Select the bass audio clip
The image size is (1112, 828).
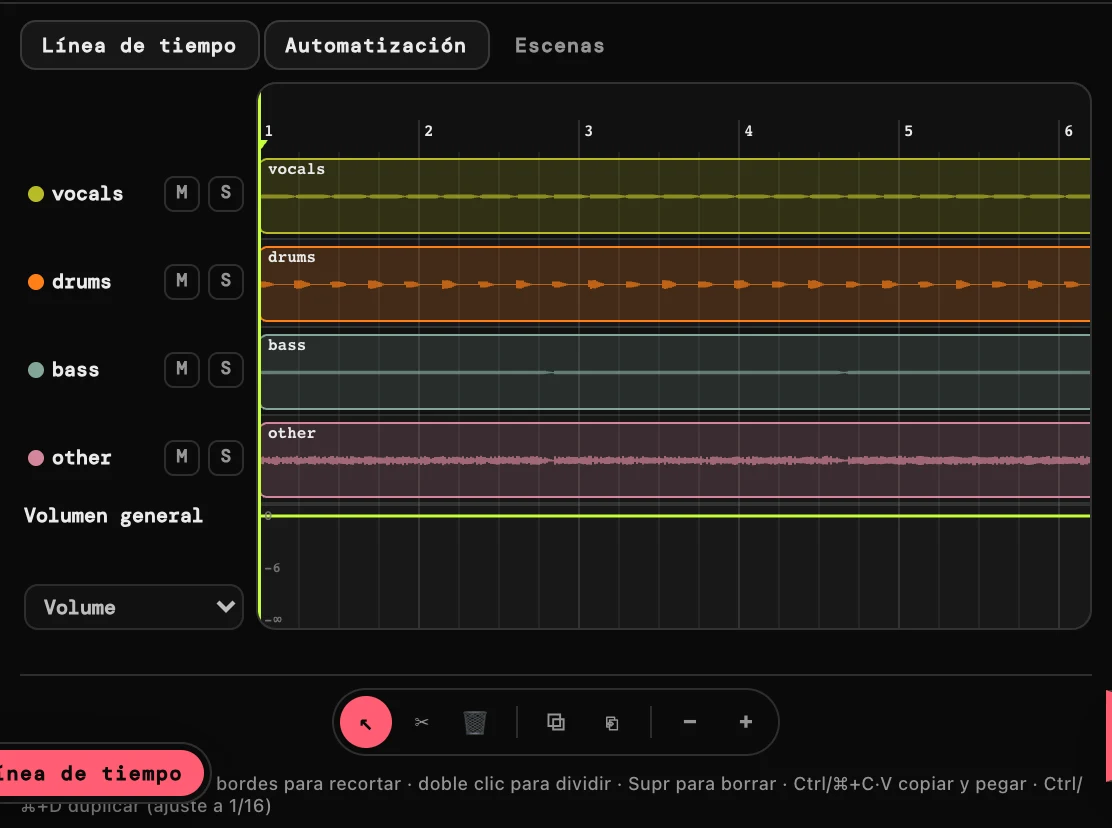coord(675,372)
